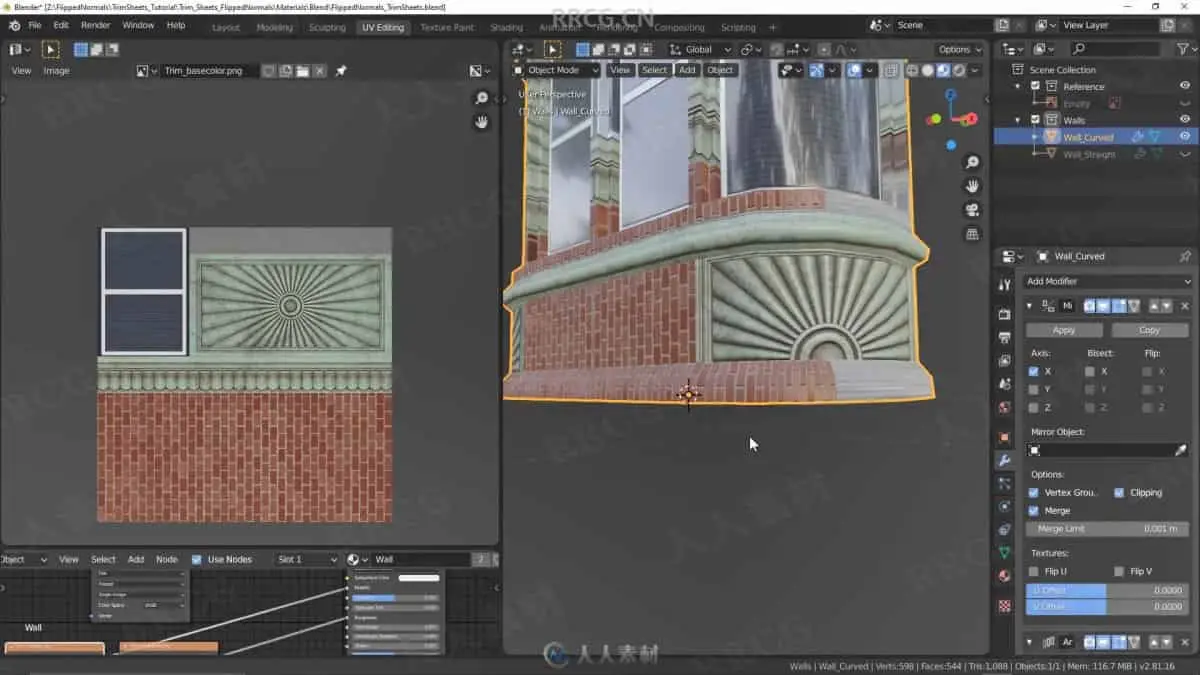
Task: Switch to the Texture Paint workspace tab
Action: point(447,27)
